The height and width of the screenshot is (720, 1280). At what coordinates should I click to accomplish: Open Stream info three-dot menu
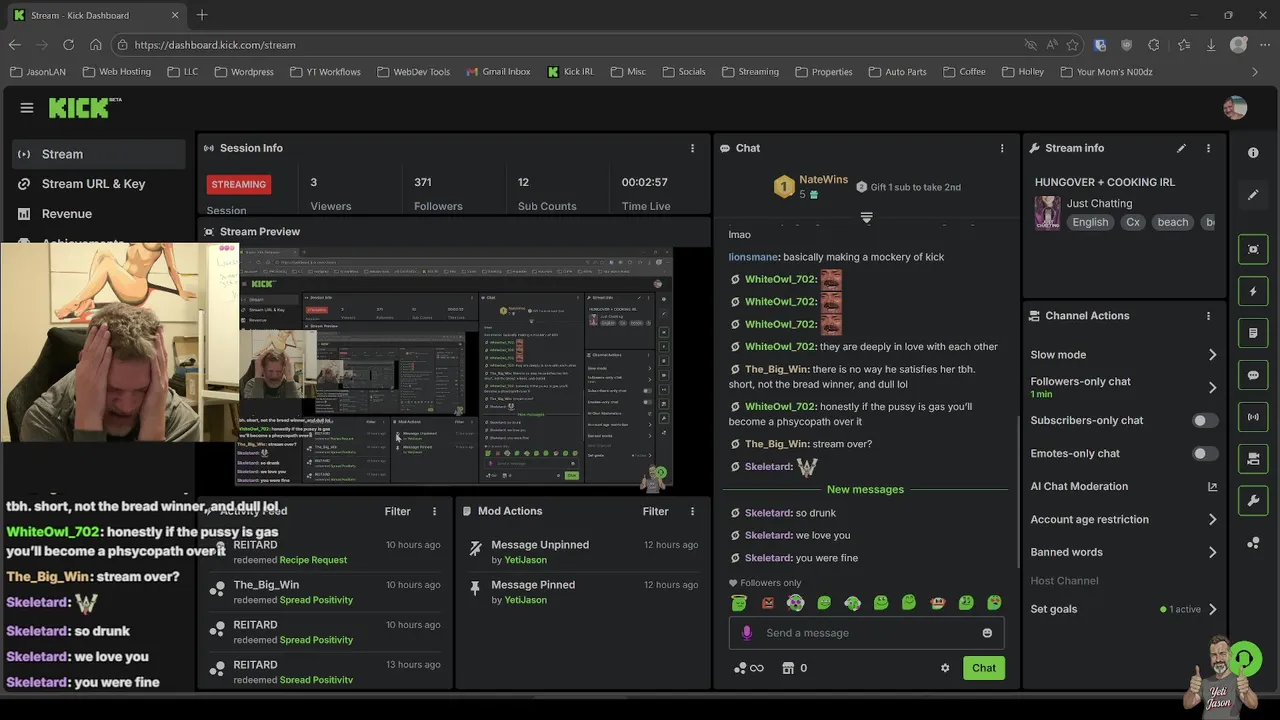pyautogui.click(x=1208, y=148)
